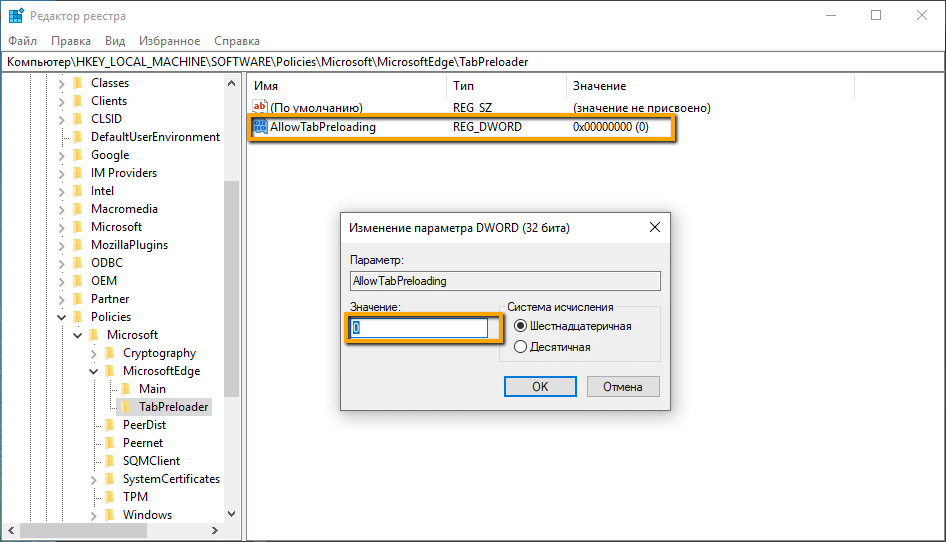
Task: Click the 0x00000000 (0) value cell
Action: (x=611, y=127)
